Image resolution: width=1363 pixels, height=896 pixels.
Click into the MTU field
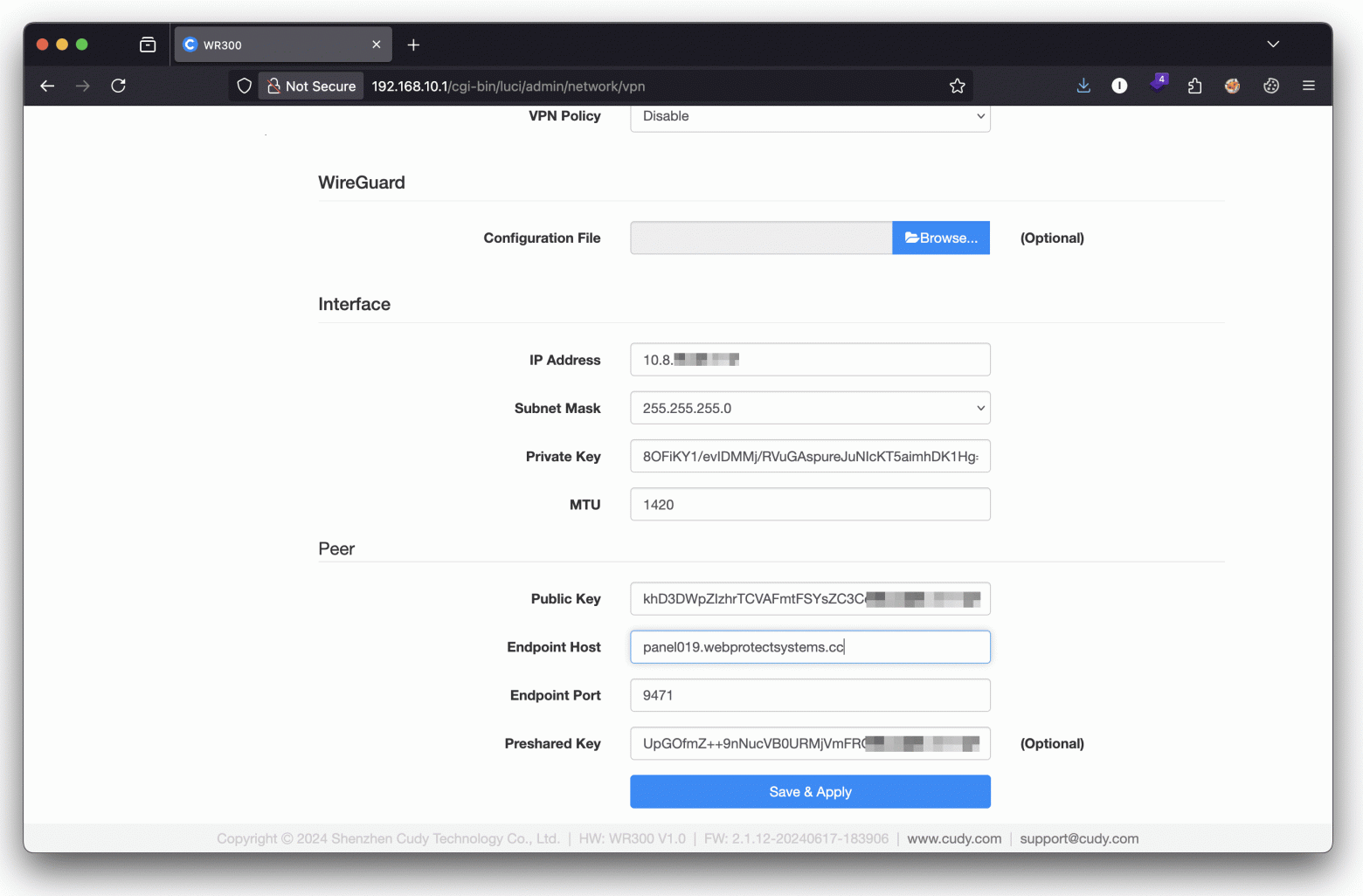809,505
